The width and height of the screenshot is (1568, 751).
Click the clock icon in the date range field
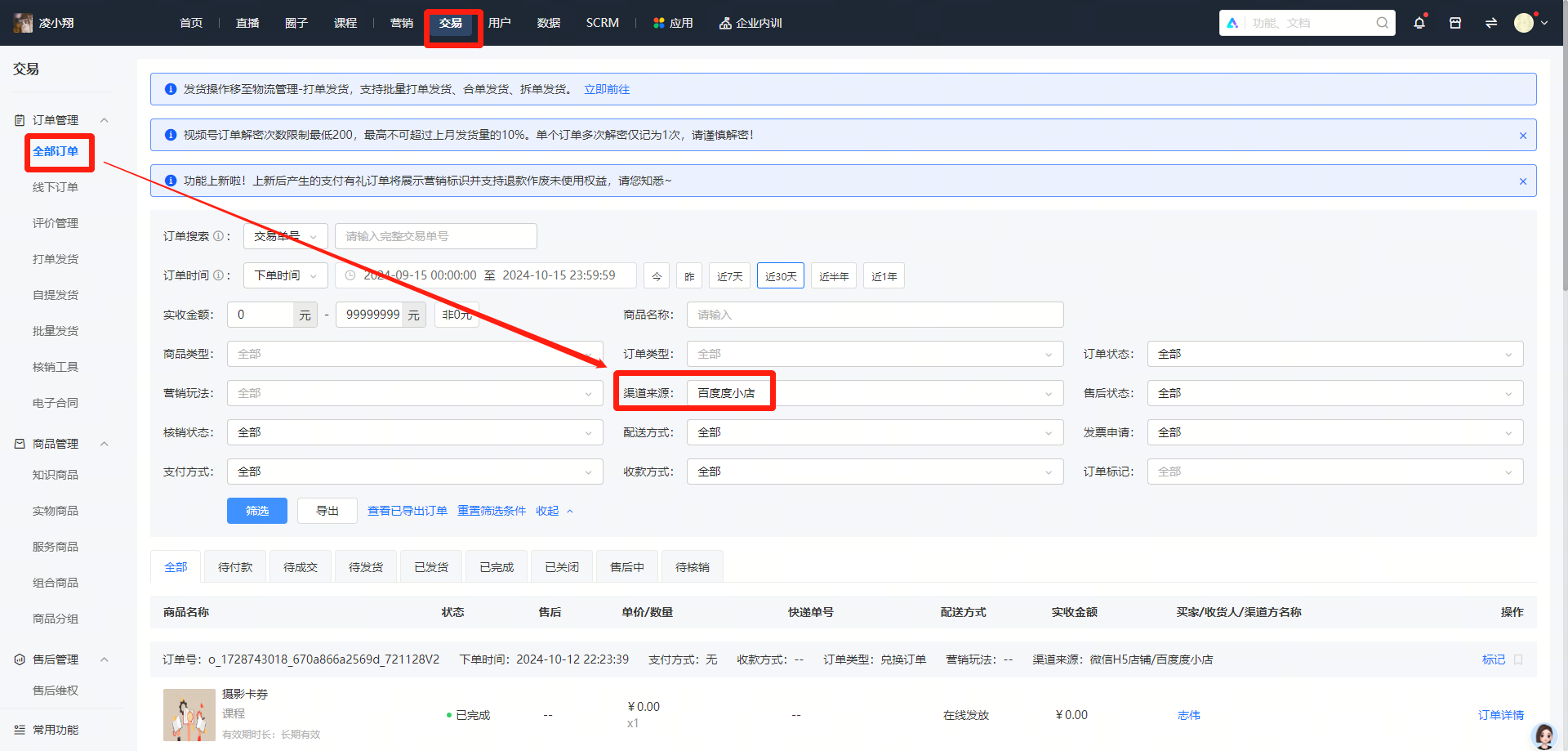pyautogui.click(x=350, y=275)
